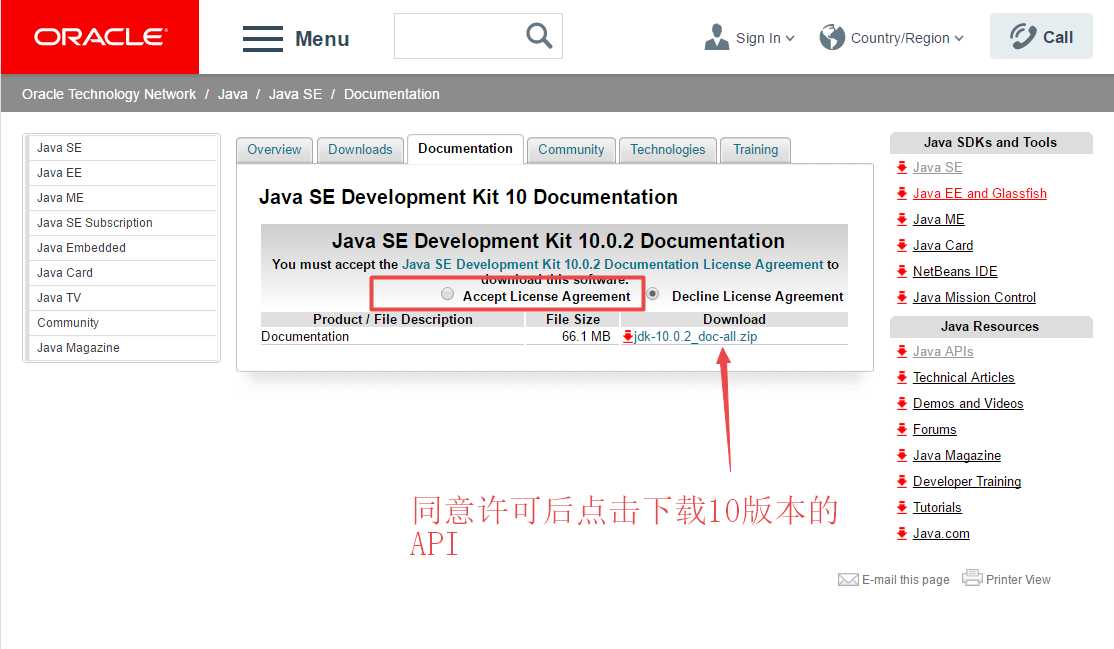Open Community in left sidebar
Image resolution: width=1114 pixels, height=649 pixels.
[x=122, y=322]
